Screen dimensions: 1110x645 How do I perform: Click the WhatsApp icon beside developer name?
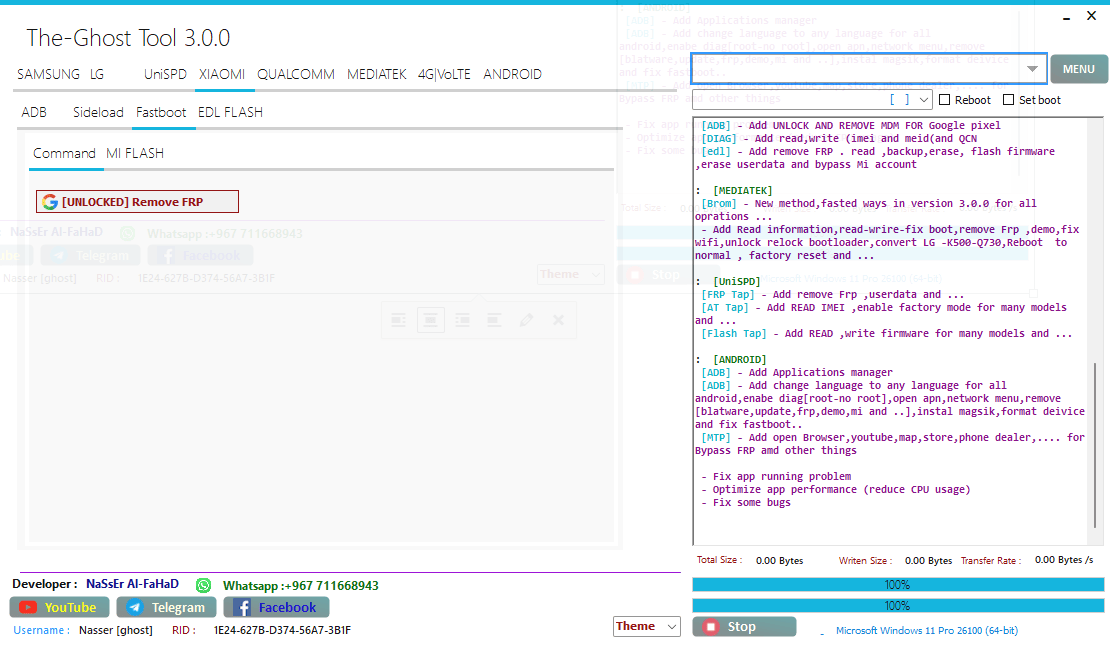(204, 585)
